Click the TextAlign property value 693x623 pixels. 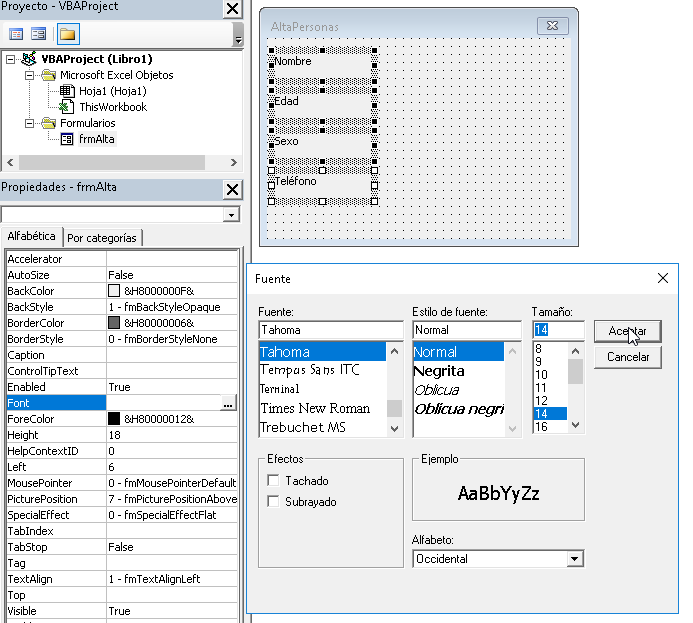(x=171, y=579)
